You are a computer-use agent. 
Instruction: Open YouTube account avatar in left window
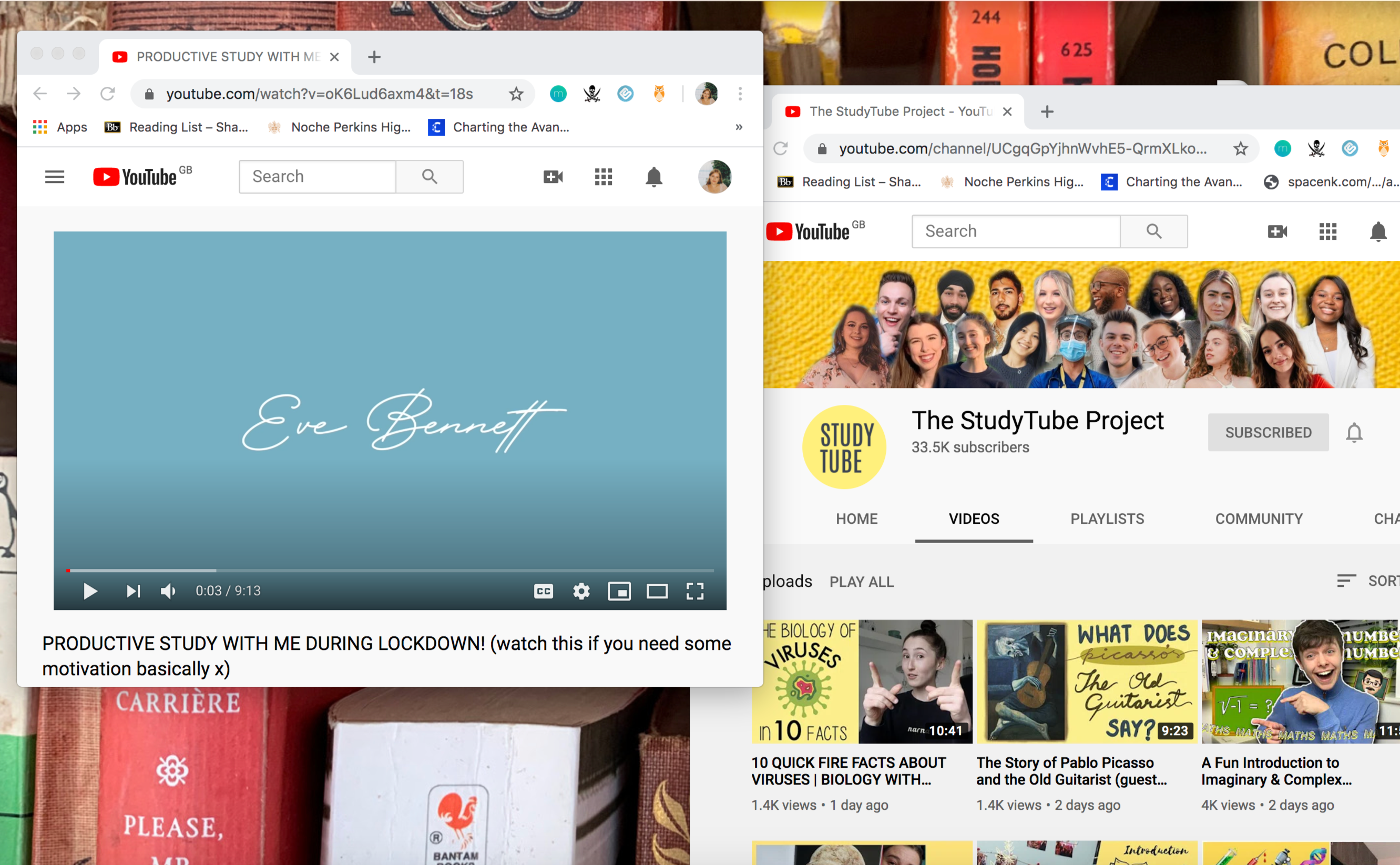714,177
